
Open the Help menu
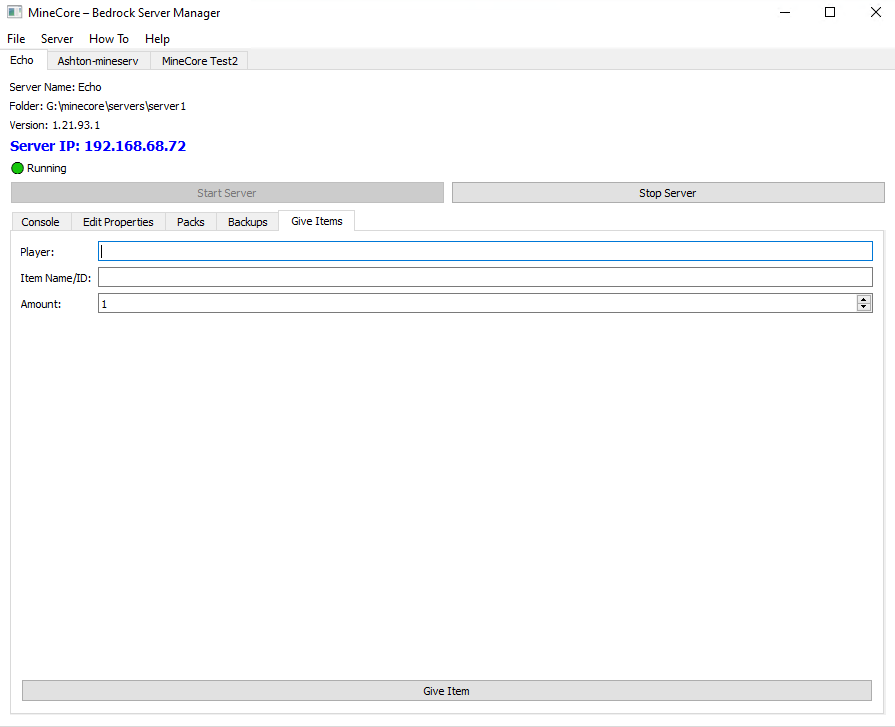[157, 39]
